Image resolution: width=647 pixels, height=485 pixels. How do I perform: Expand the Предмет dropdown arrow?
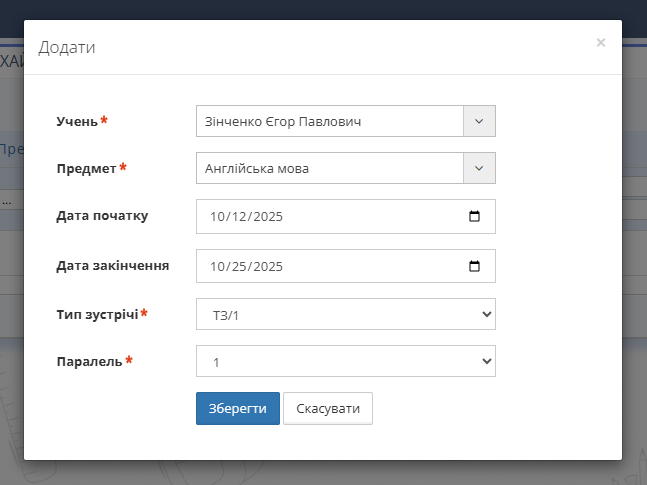tap(479, 168)
